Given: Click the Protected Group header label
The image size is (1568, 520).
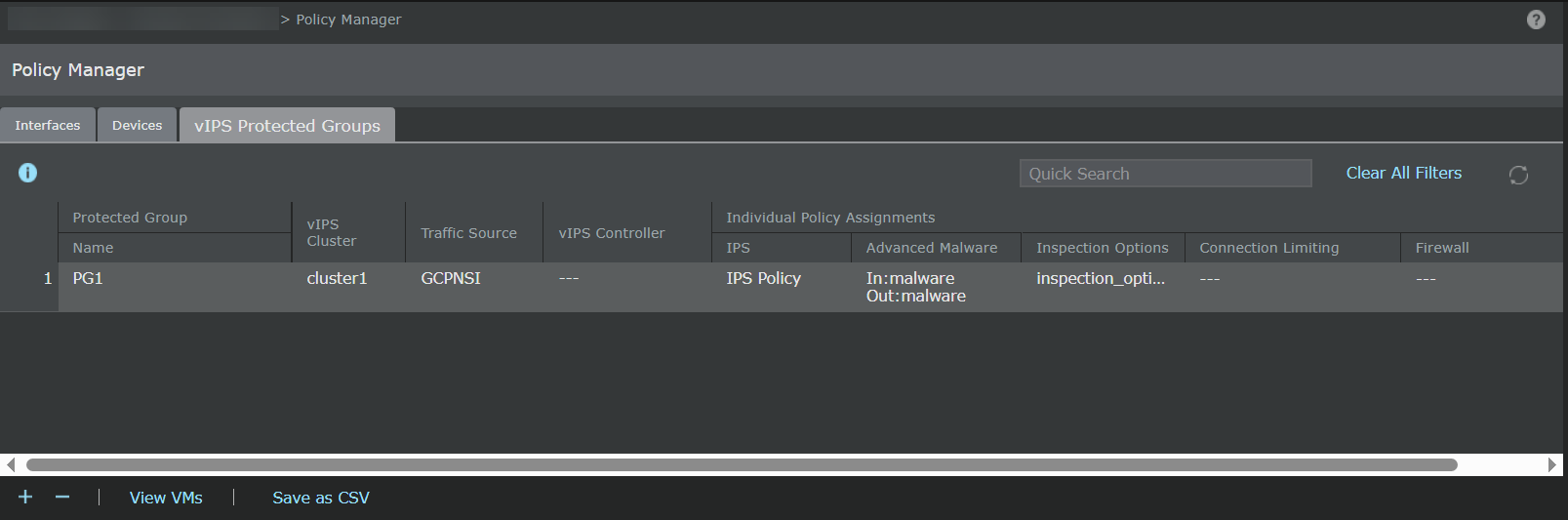Looking at the screenshot, I should (x=130, y=218).
